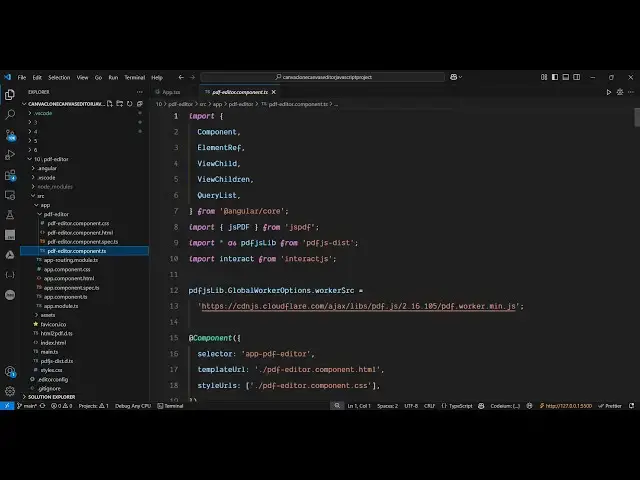
Task: Expand the node_modules folder
Action: pyautogui.click(x=84, y=187)
